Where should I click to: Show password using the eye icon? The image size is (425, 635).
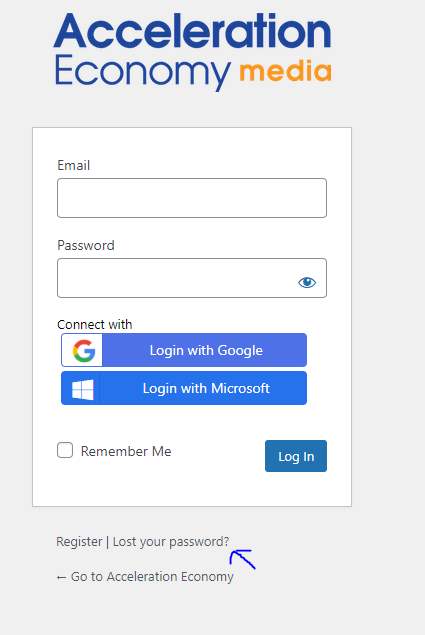307,282
